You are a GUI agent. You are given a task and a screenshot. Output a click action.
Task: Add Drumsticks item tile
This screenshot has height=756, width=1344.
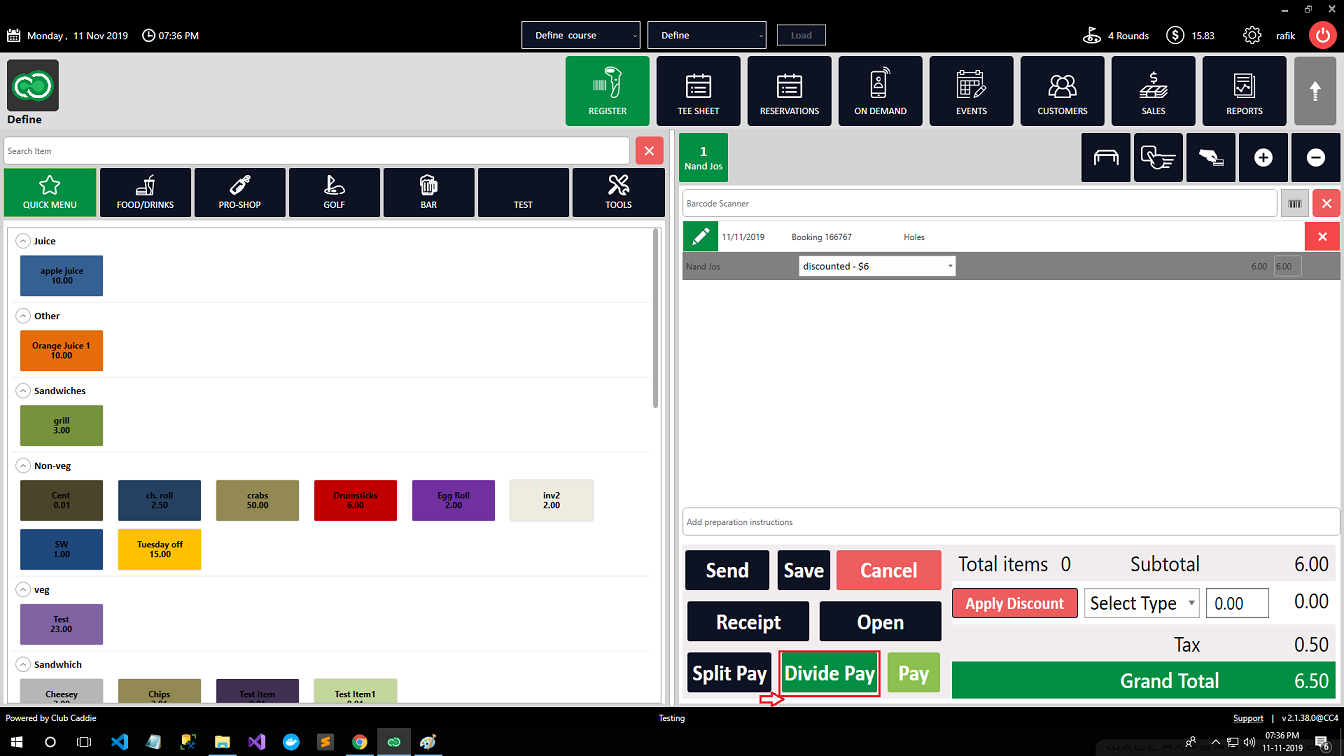coord(355,500)
